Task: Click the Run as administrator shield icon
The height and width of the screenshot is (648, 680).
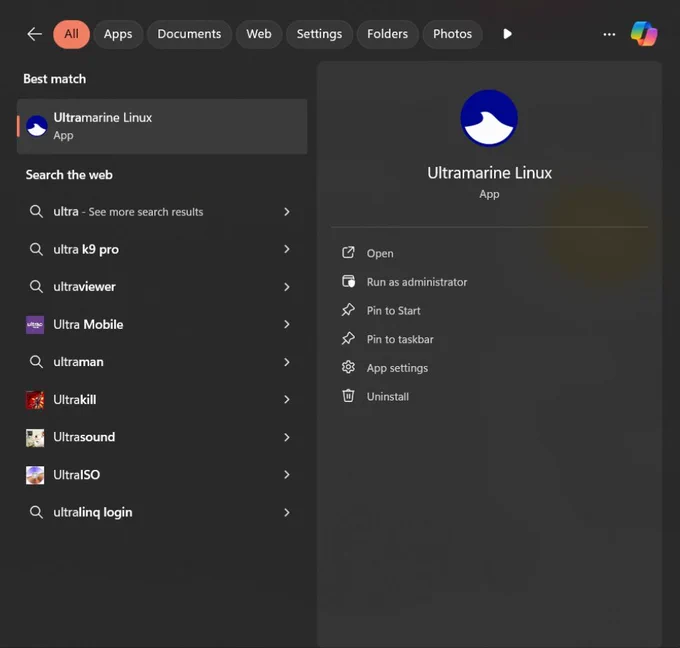Action: [x=348, y=281]
